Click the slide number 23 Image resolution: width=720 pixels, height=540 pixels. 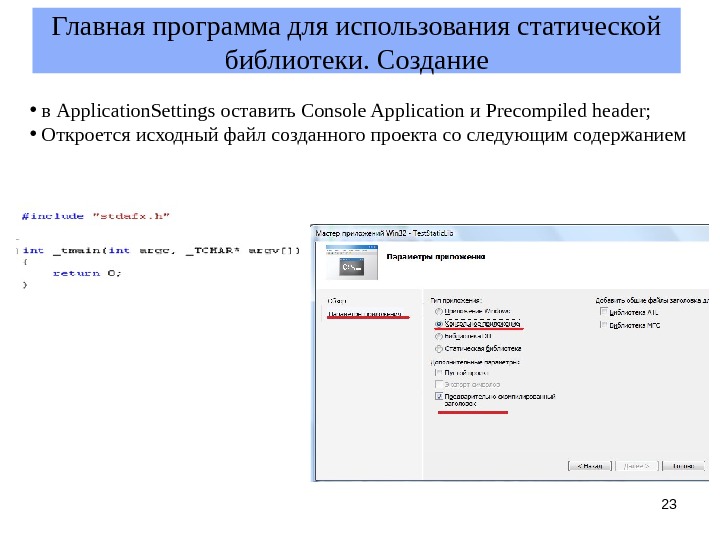[x=669, y=504]
